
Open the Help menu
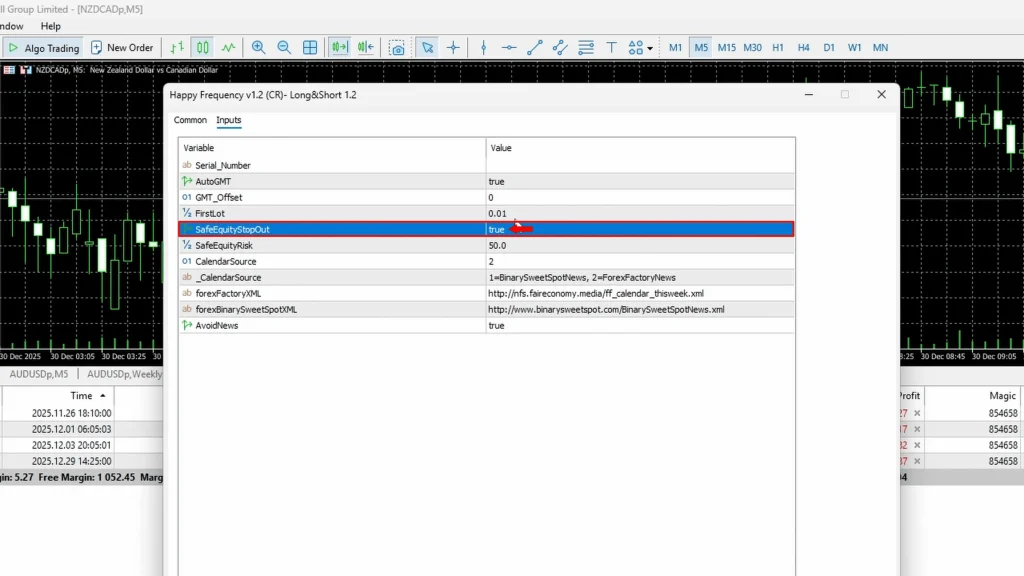pyautogui.click(x=50, y=26)
